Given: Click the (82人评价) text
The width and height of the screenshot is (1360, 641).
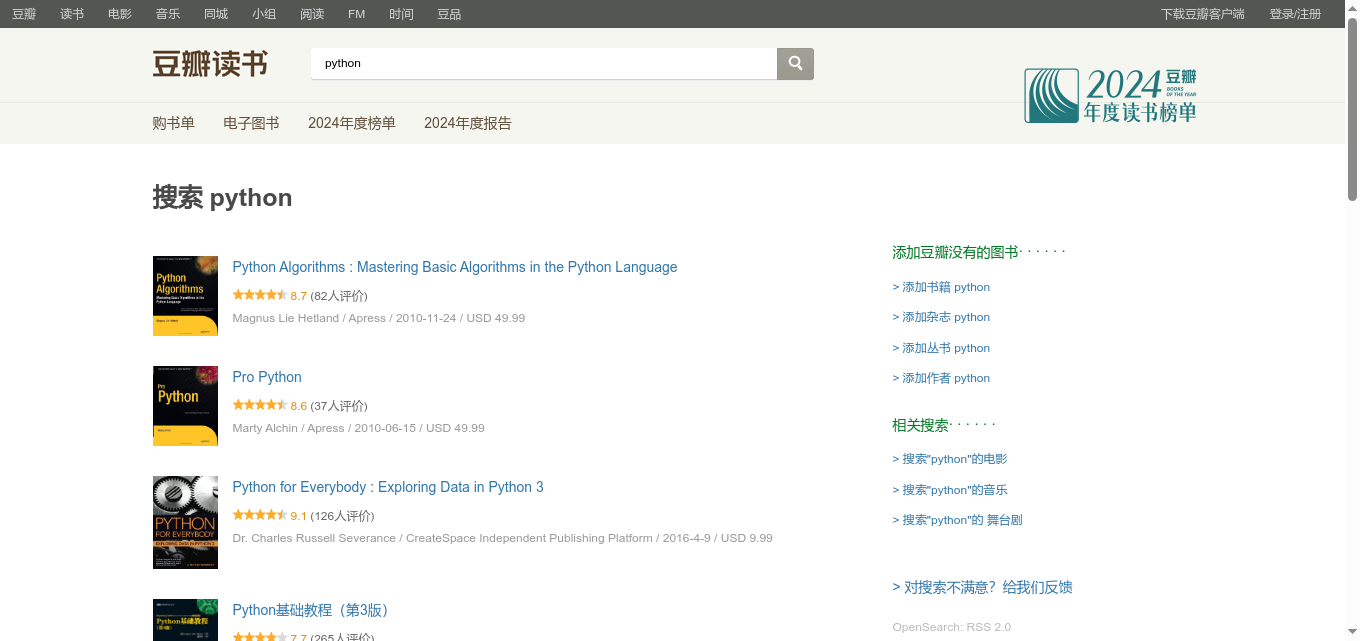Looking at the screenshot, I should click(339, 296).
